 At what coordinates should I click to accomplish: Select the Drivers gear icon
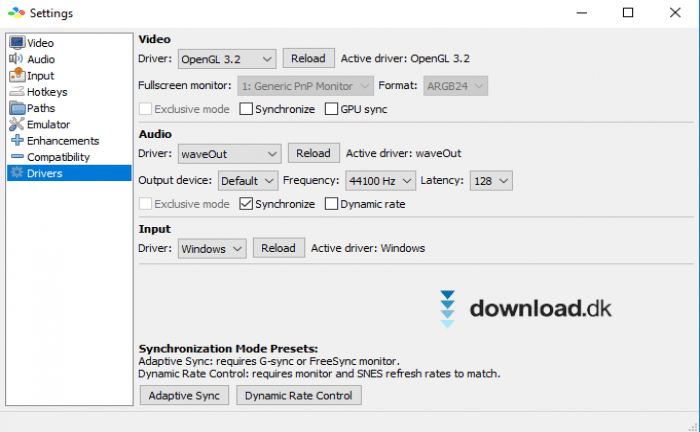click(x=17, y=173)
